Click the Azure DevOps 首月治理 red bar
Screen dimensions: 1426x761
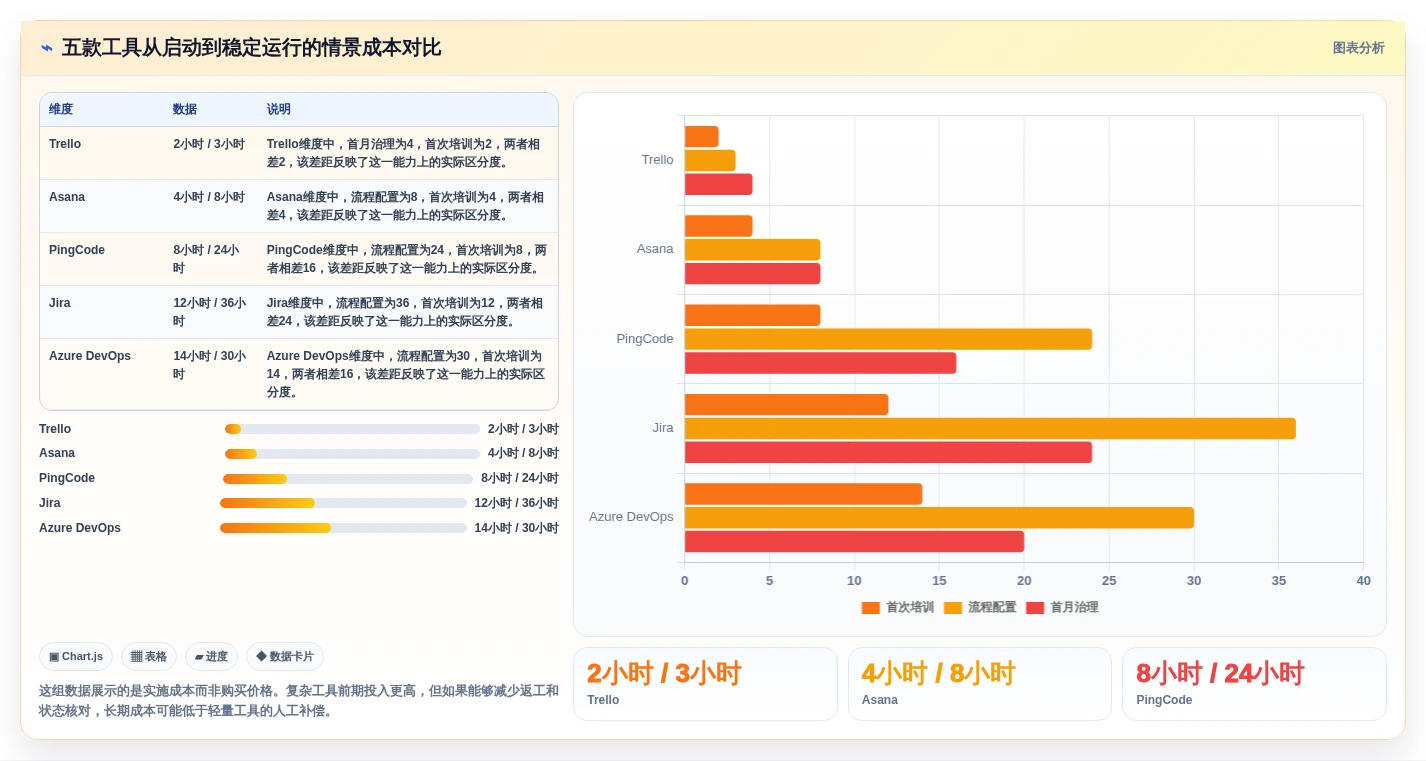(x=854, y=541)
